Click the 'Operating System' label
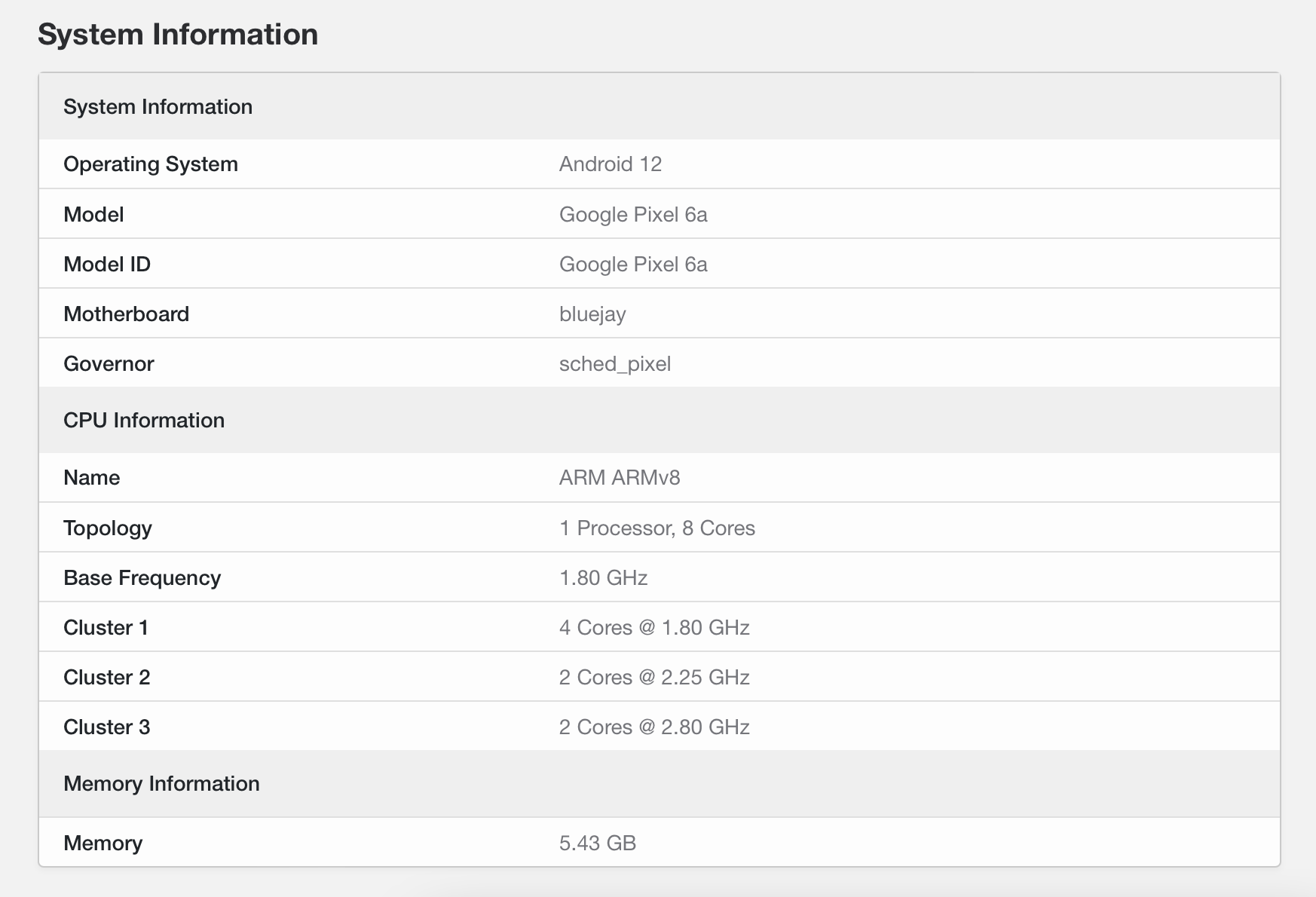The height and width of the screenshot is (897, 1316). tap(151, 164)
